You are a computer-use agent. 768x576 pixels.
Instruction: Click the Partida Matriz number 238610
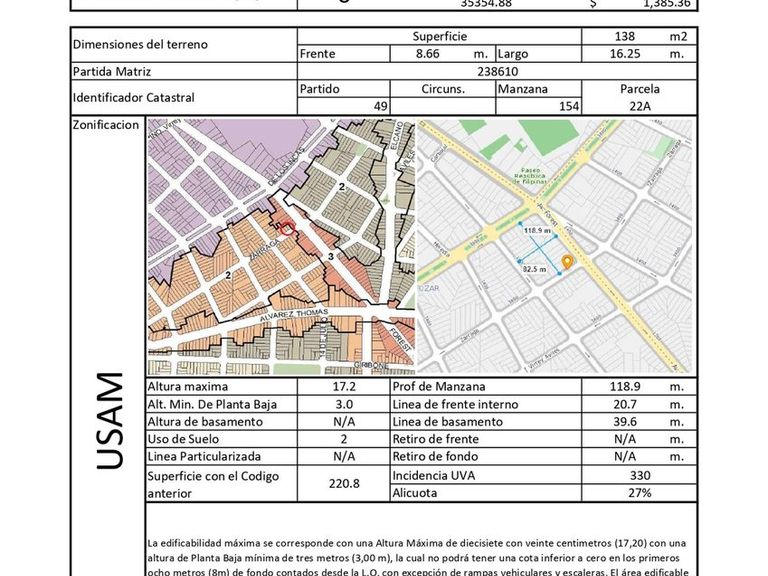(497, 72)
